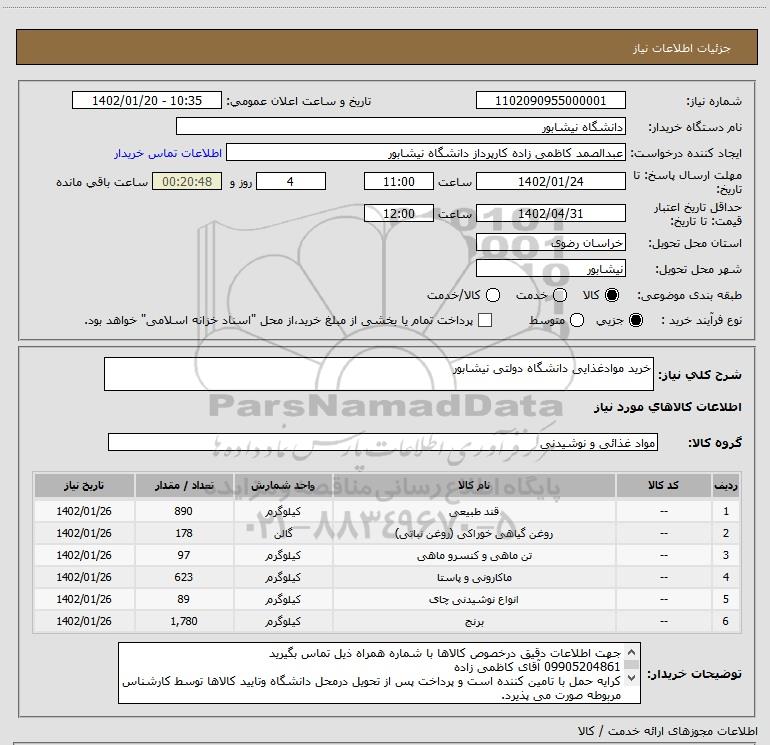Click goods group field مواد غذائی و نوشیدنی
This screenshot has height=745, width=770.
coord(383,442)
